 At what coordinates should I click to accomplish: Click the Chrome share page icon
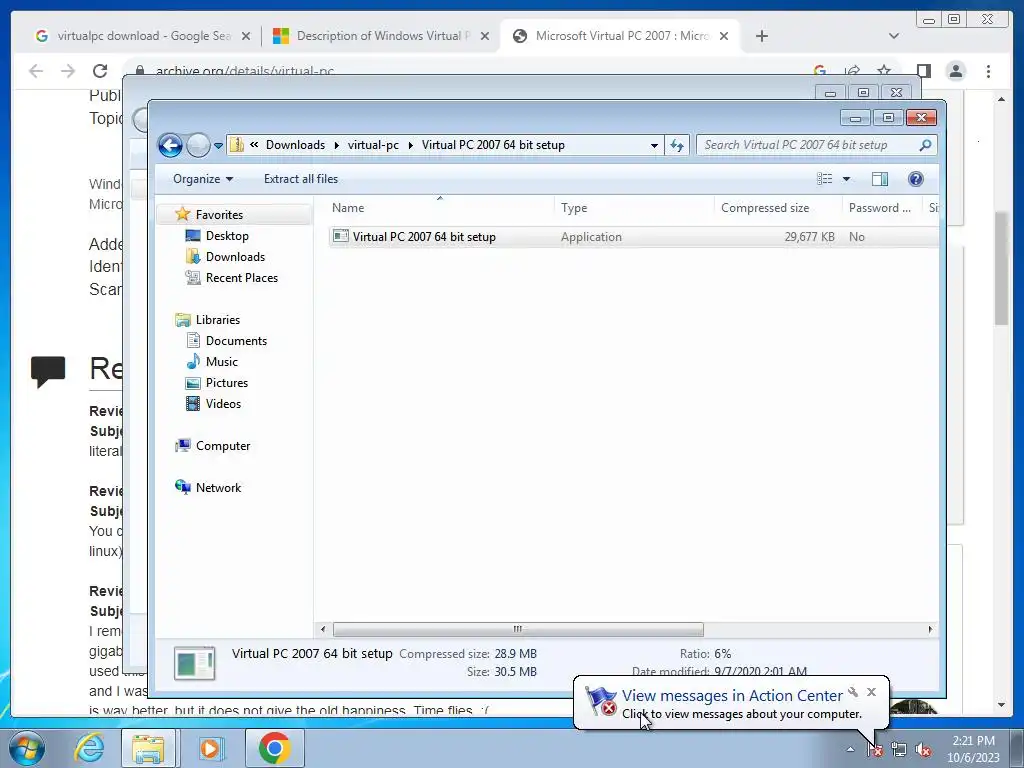click(852, 71)
